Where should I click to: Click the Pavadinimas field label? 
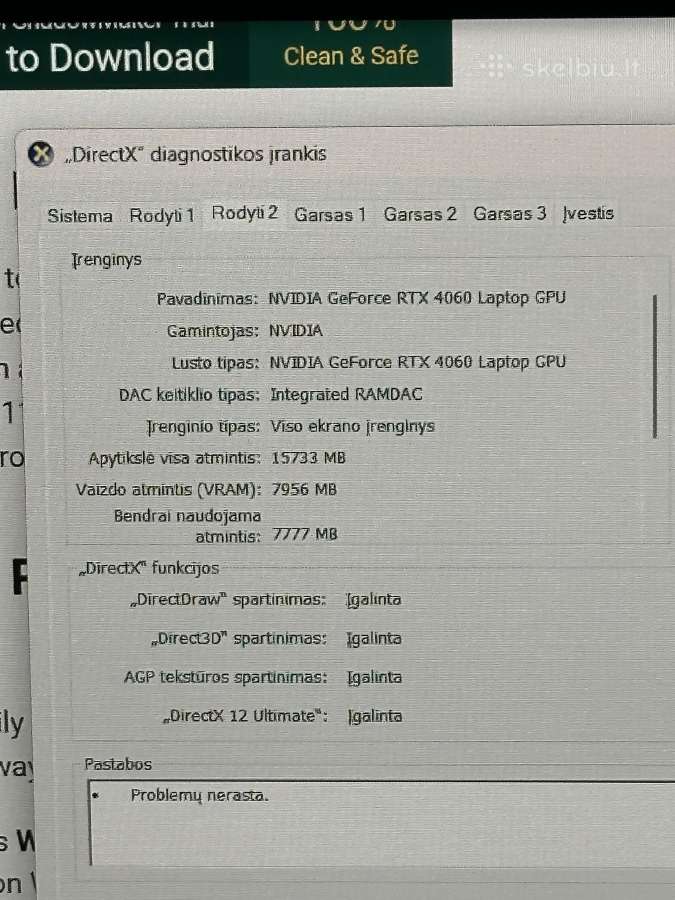click(x=207, y=299)
